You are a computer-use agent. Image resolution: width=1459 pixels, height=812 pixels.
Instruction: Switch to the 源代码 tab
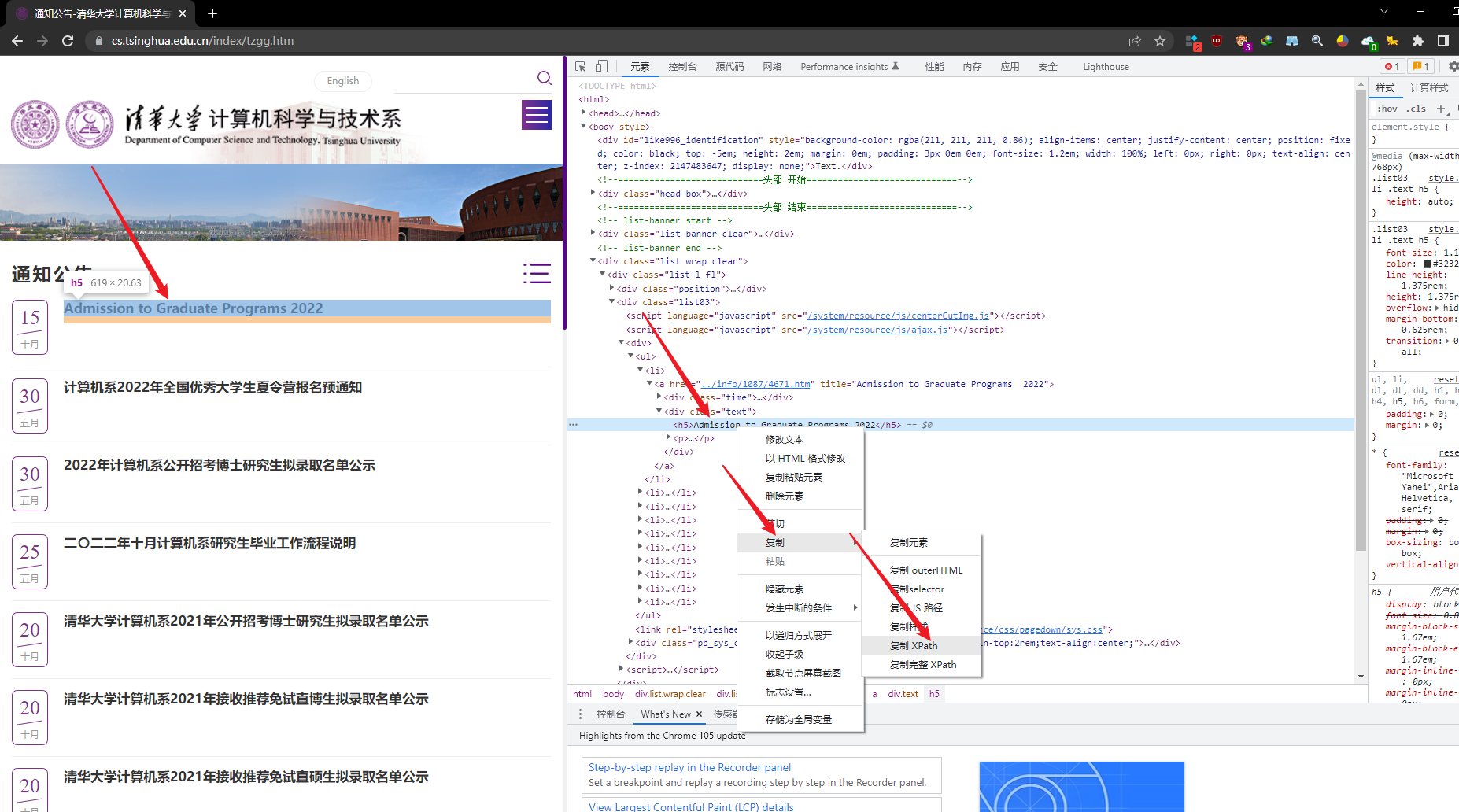[x=729, y=67]
